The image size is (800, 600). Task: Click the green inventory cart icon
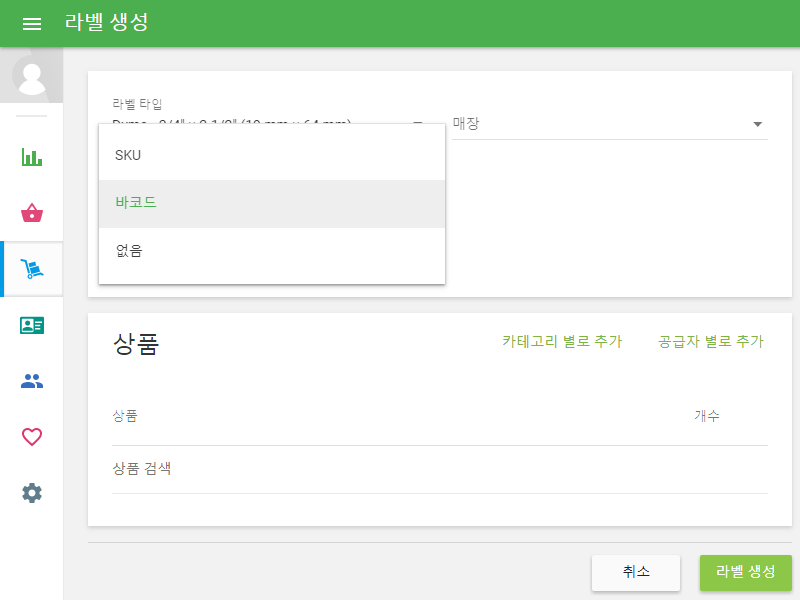(x=31, y=269)
